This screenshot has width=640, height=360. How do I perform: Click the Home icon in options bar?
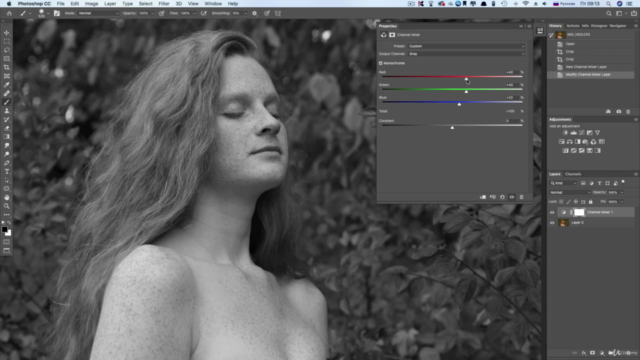pyautogui.click(x=9, y=13)
